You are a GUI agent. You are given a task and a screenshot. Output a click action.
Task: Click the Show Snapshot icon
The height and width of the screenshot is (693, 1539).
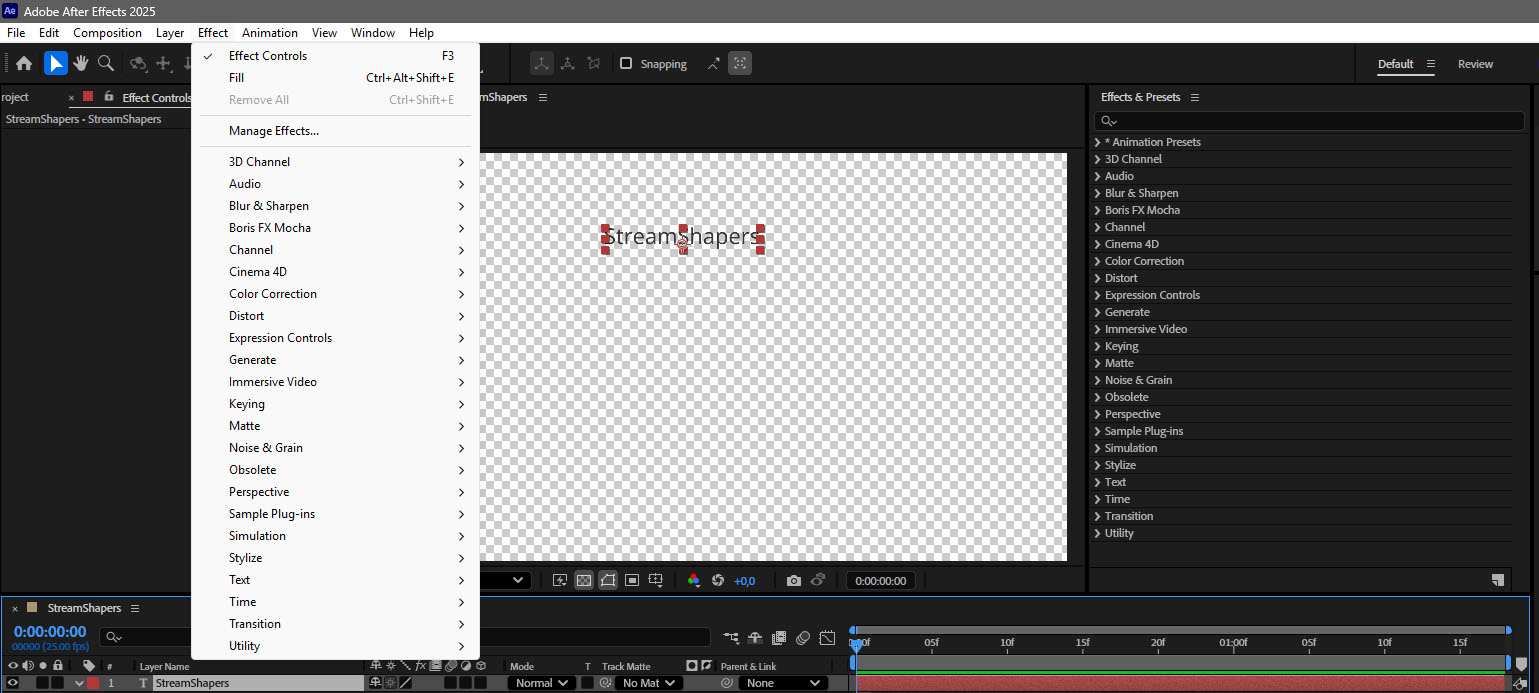tap(818, 580)
